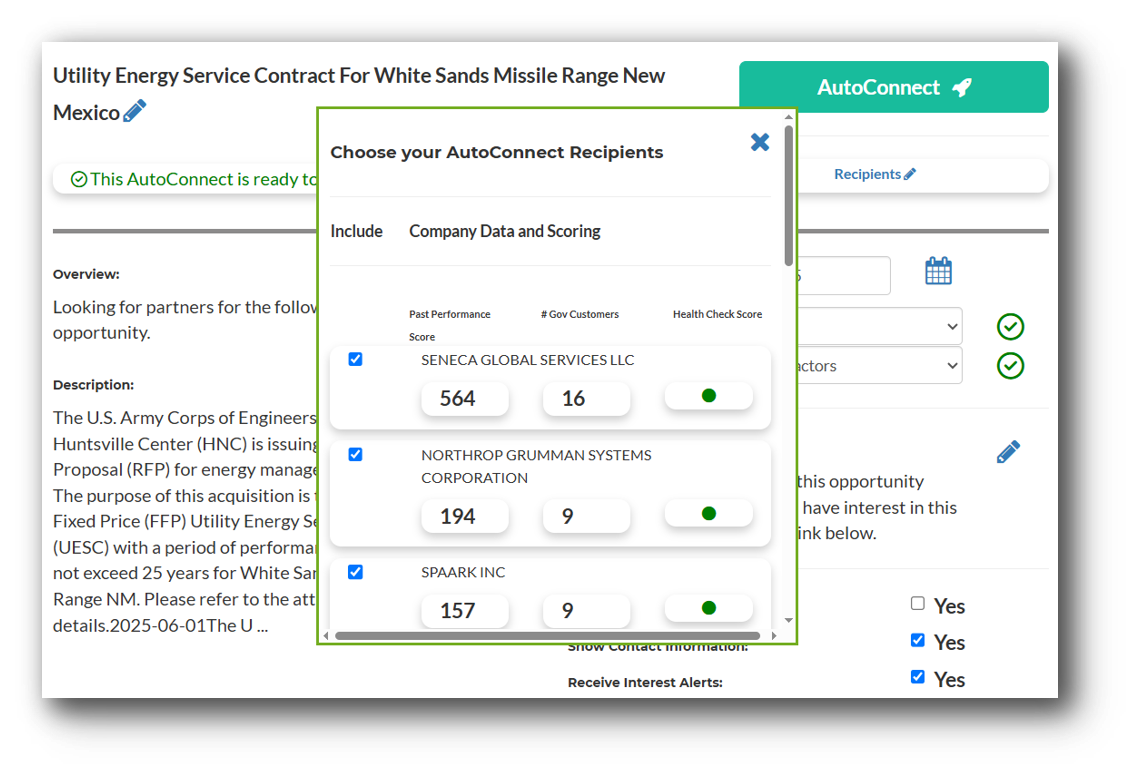1142x782 pixels.
Task: Click the pencil icon beside the opportunity title
Action: pos(135,111)
